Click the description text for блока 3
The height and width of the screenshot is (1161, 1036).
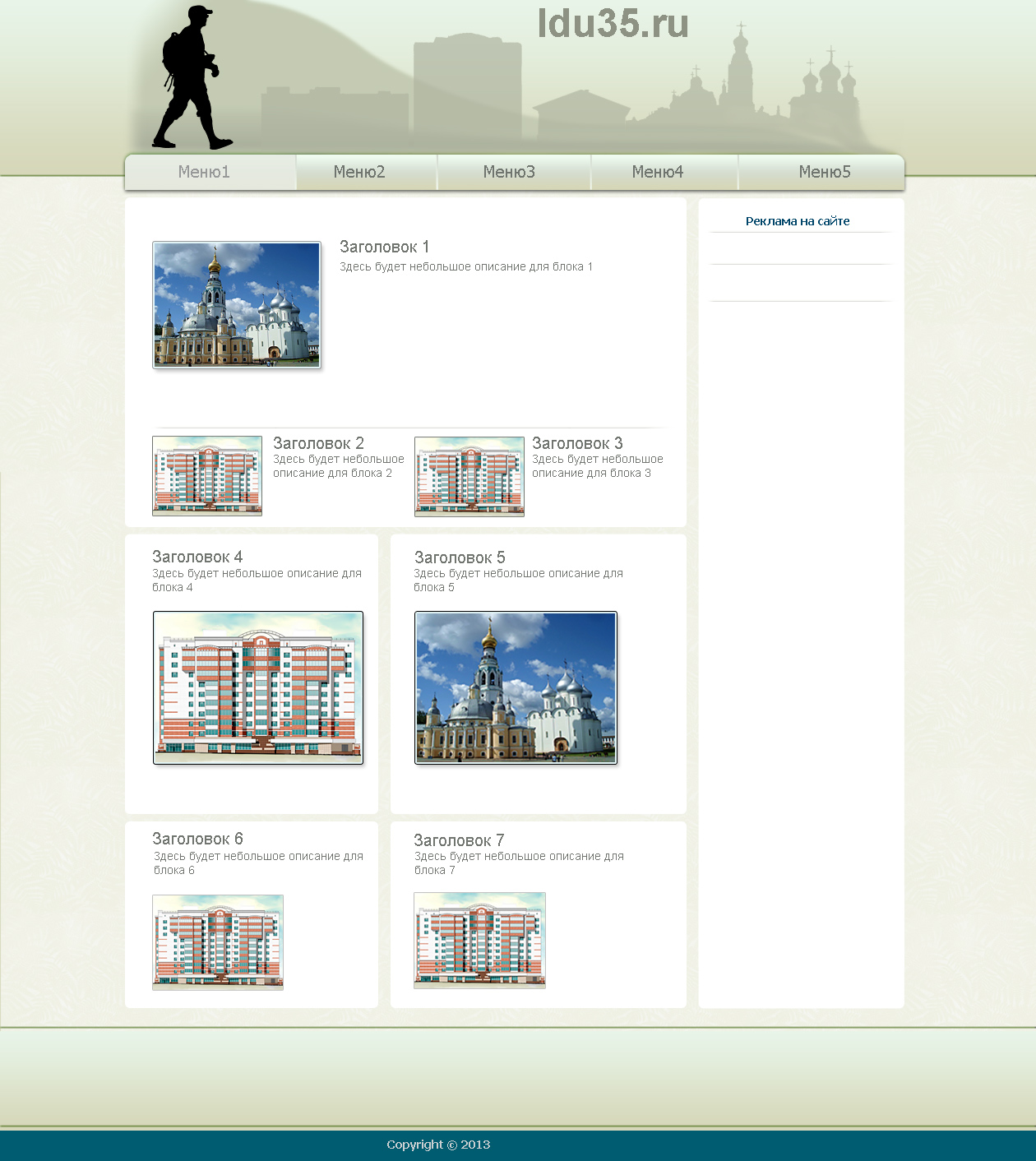point(598,466)
